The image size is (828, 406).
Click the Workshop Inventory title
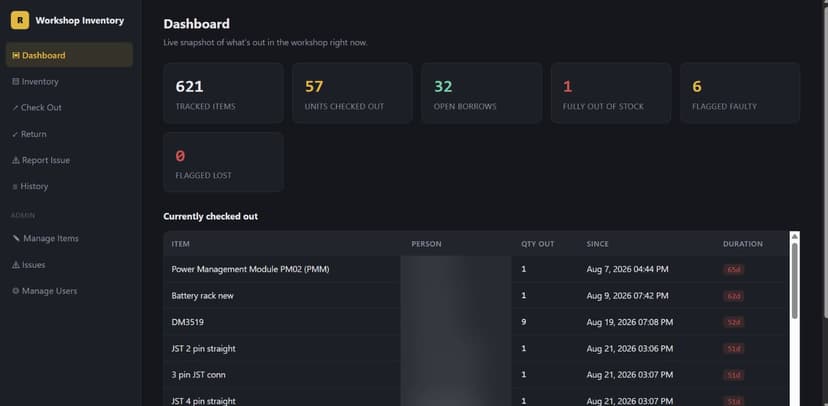point(80,21)
